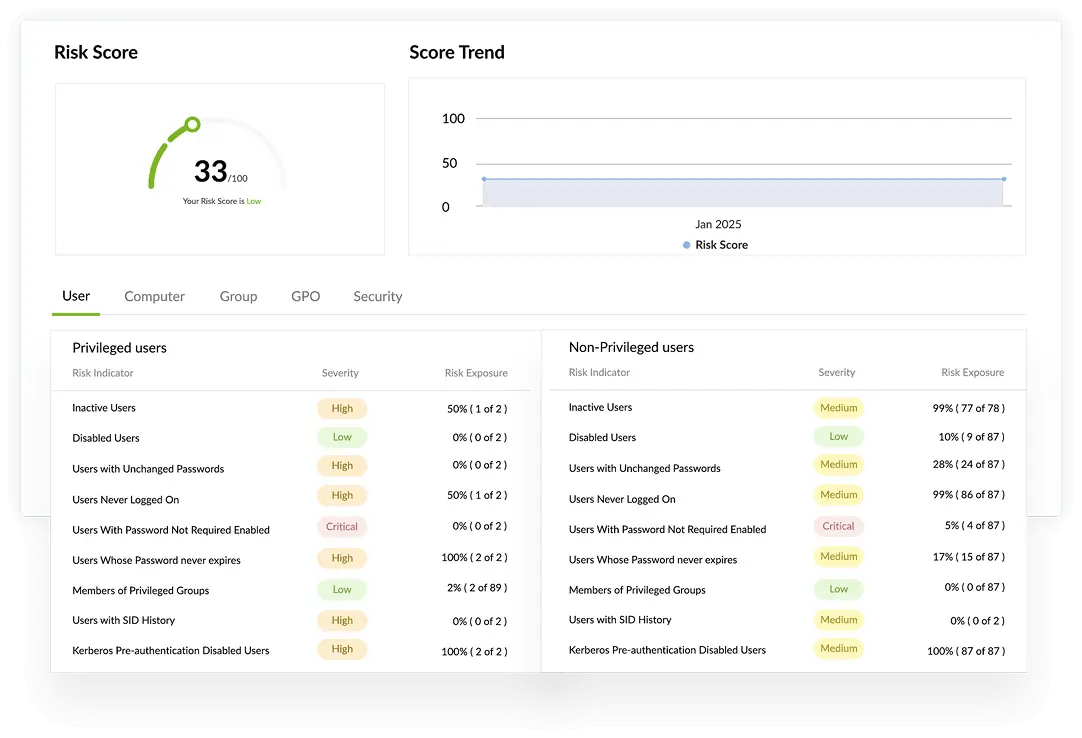Click the first data point on Score Trend line
The image size is (1082, 738).
[484, 179]
